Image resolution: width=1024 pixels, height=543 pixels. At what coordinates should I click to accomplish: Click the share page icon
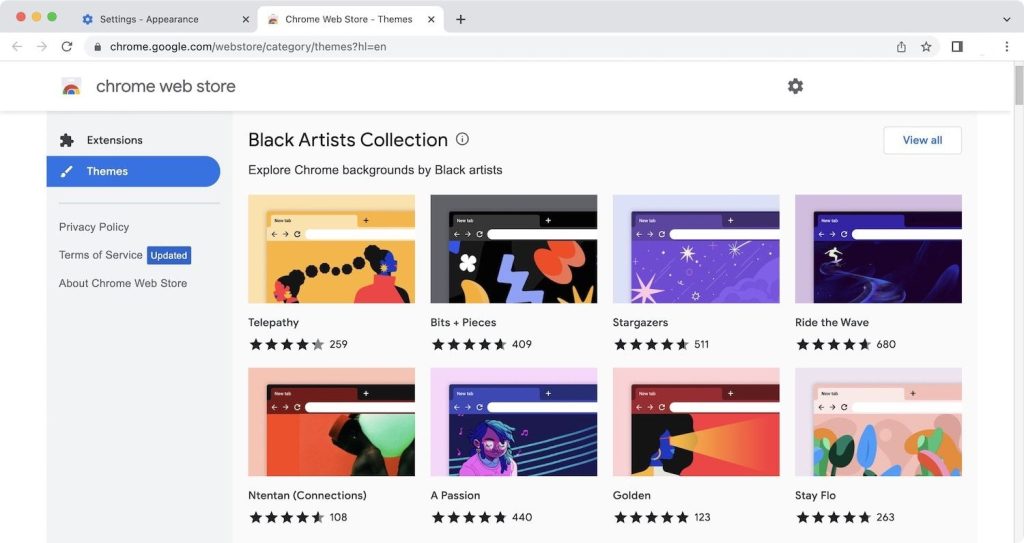click(x=901, y=46)
